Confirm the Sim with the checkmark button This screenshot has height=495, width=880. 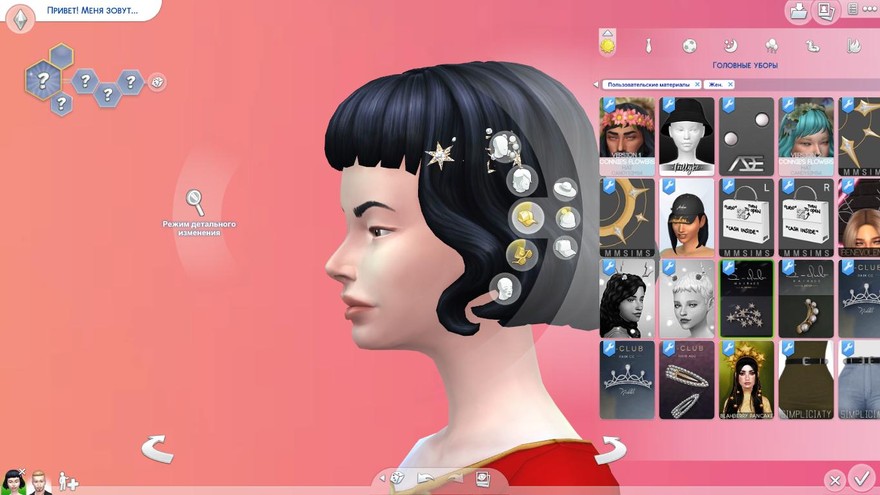[861, 479]
